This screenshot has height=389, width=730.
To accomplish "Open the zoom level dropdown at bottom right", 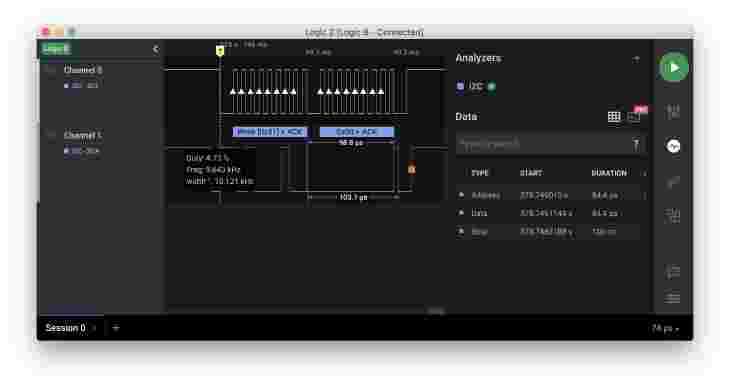I will (665, 329).
